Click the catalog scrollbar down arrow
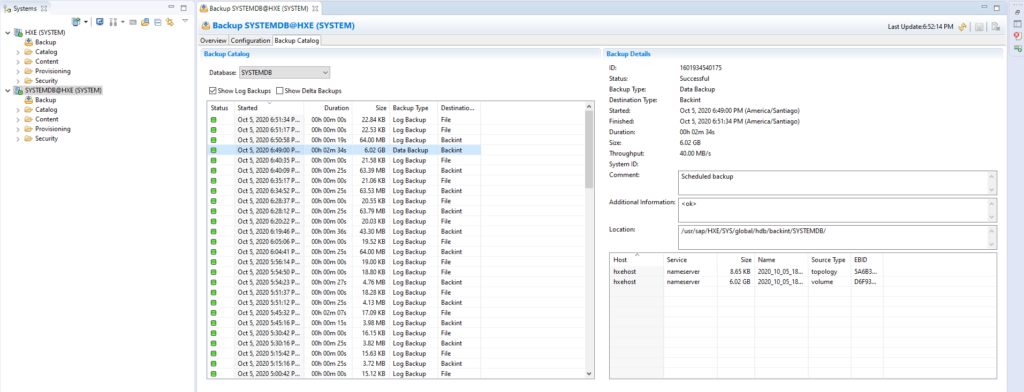Screen dimensions: 1024x392 click(x=590, y=374)
